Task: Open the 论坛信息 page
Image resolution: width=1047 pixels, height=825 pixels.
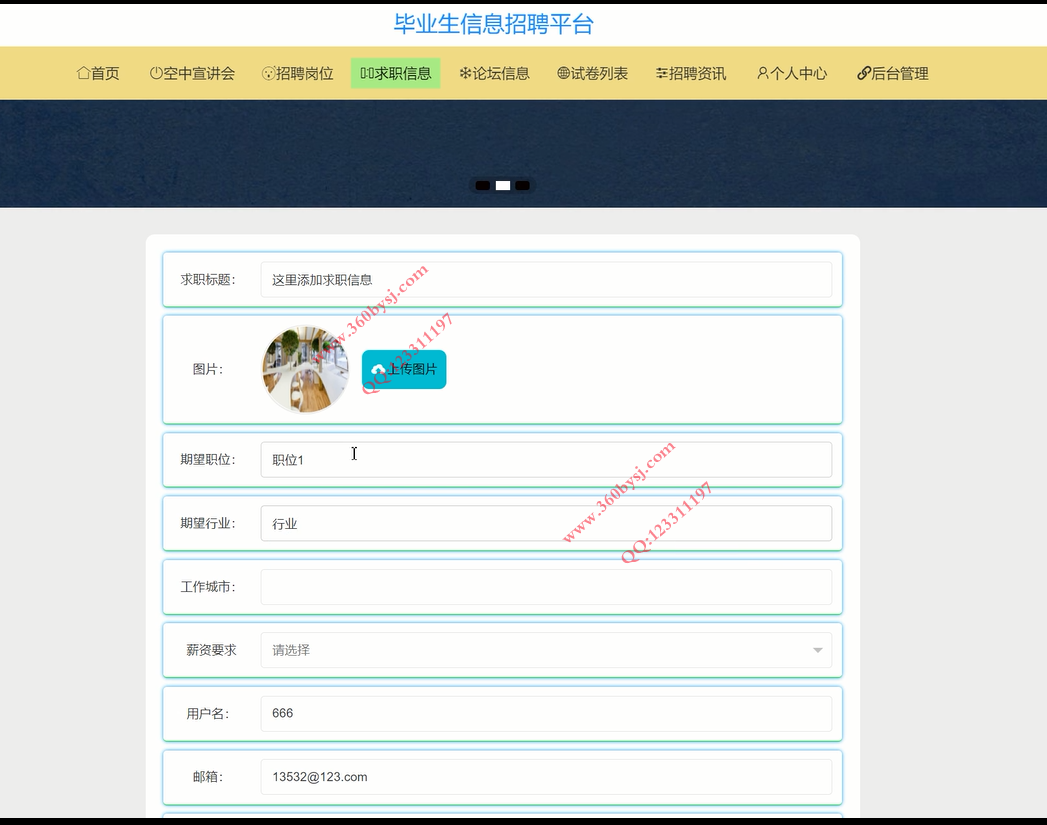Action: [x=495, y=73]
